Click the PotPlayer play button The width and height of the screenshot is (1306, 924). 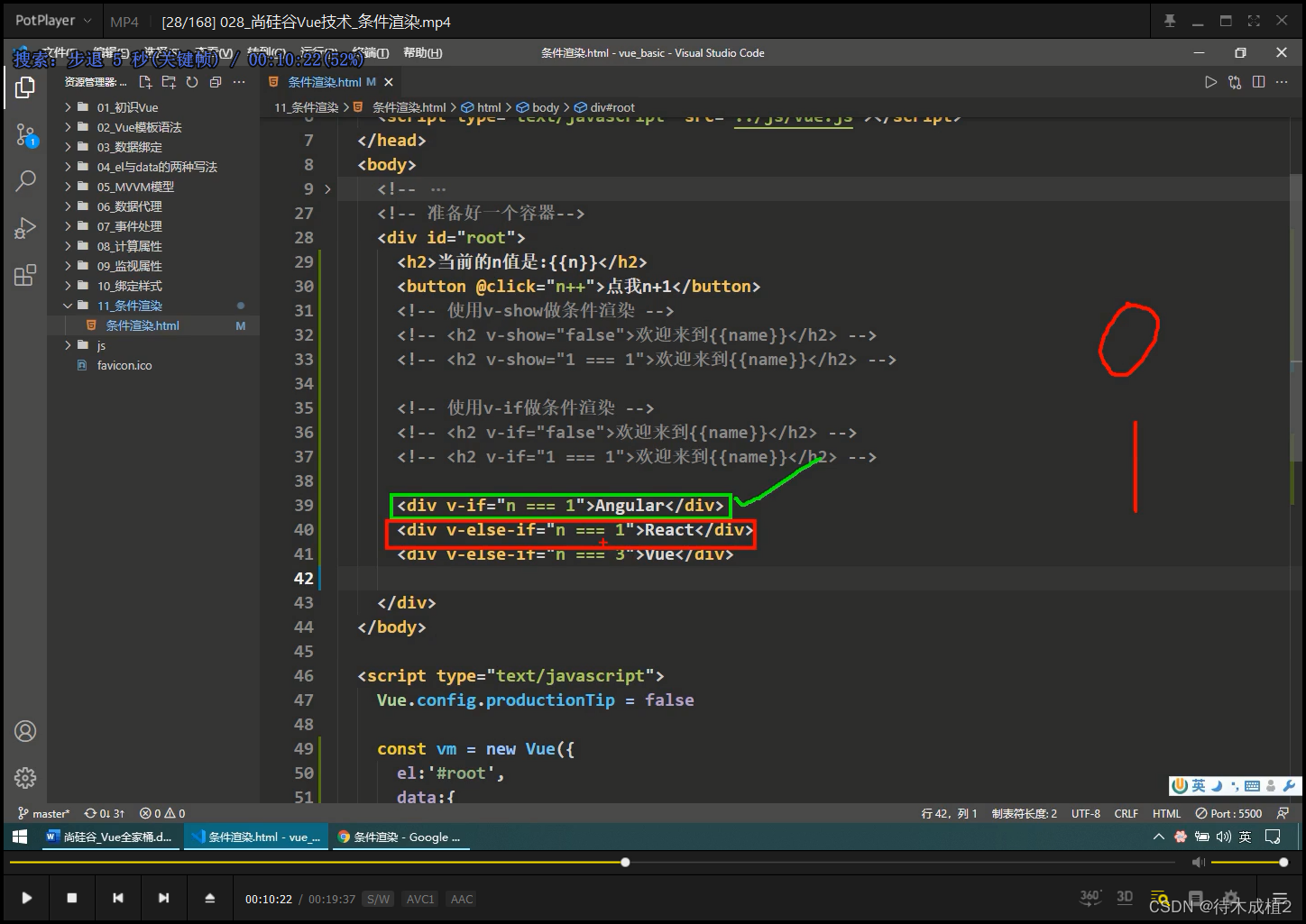[26, 898]
